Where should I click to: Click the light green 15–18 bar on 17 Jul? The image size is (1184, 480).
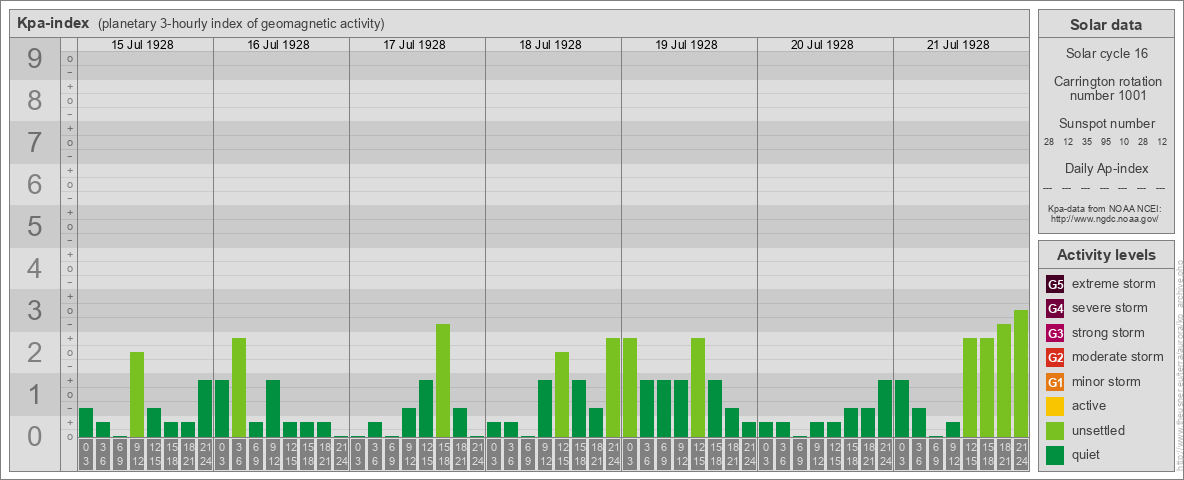pos(443,380)
